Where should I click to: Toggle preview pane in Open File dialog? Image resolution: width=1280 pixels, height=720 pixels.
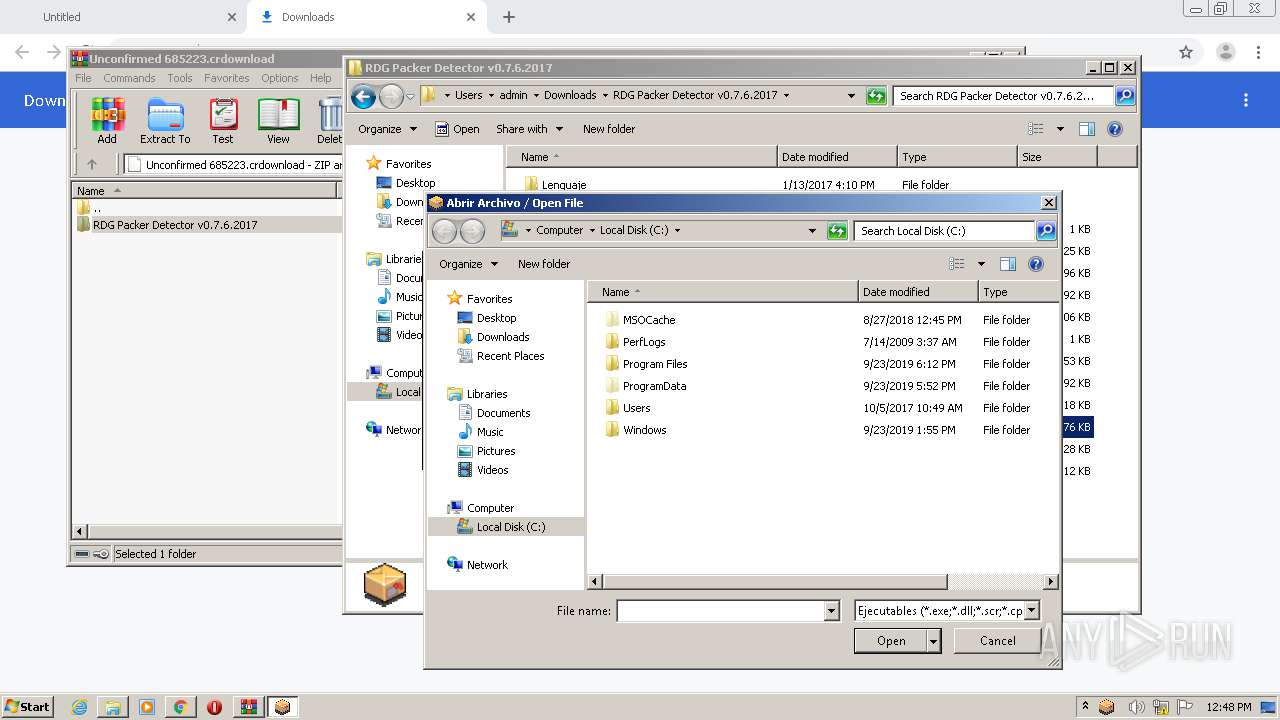(x=1008, y=264)
